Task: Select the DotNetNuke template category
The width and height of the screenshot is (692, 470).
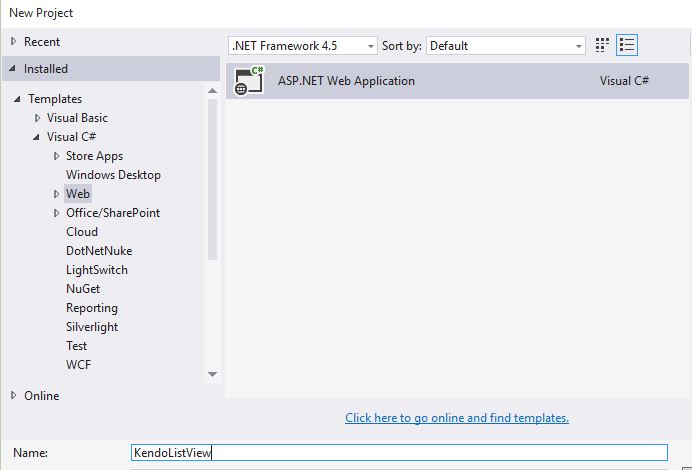Action: [99, 251]
